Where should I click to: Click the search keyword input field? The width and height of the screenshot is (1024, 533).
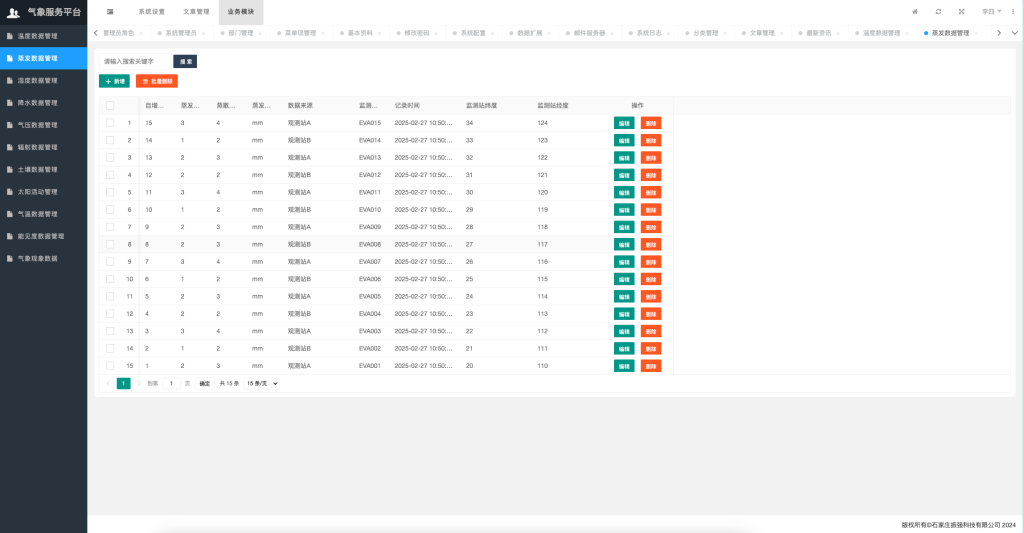[x=135, y=61]
